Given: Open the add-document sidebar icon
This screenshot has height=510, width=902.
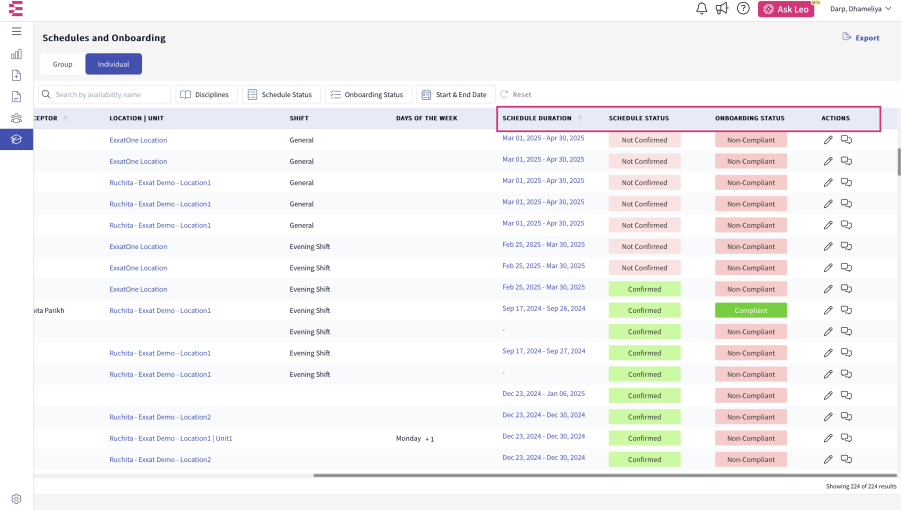Looking at the screenshot, I should [x=16, y=75].
